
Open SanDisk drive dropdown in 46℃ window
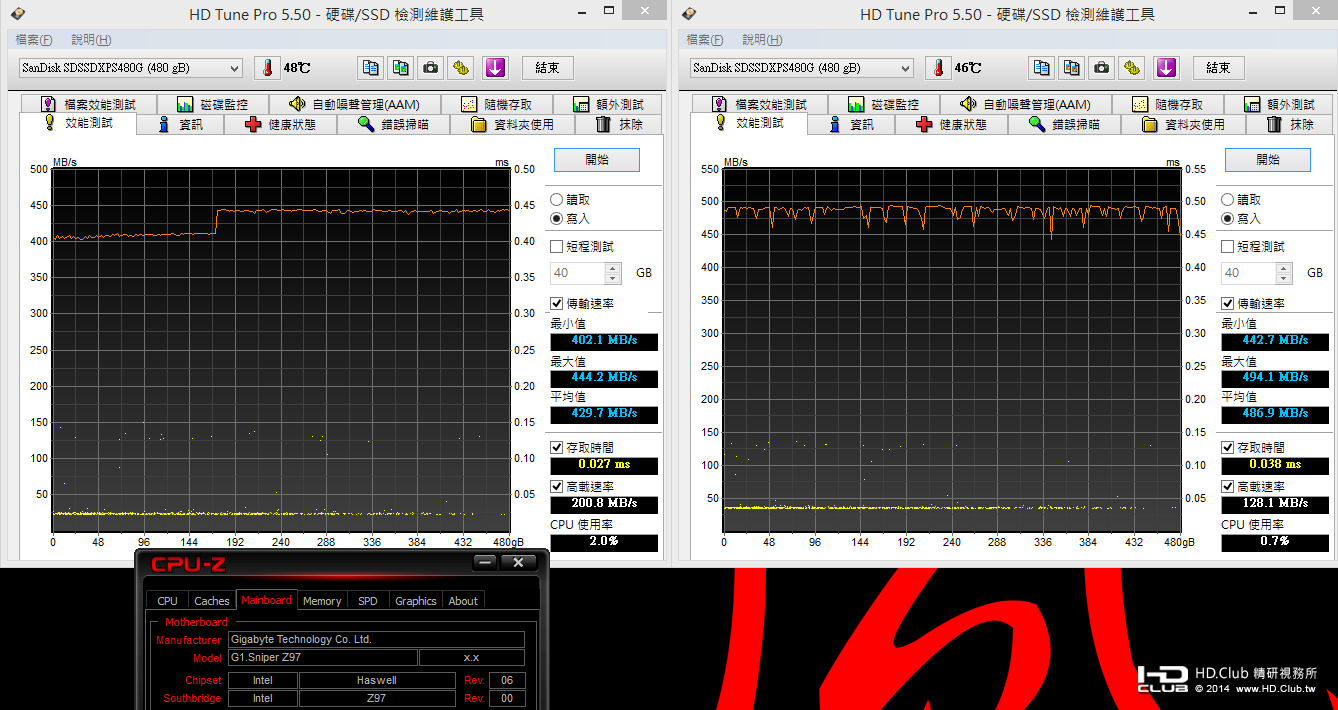pos(801,68)
